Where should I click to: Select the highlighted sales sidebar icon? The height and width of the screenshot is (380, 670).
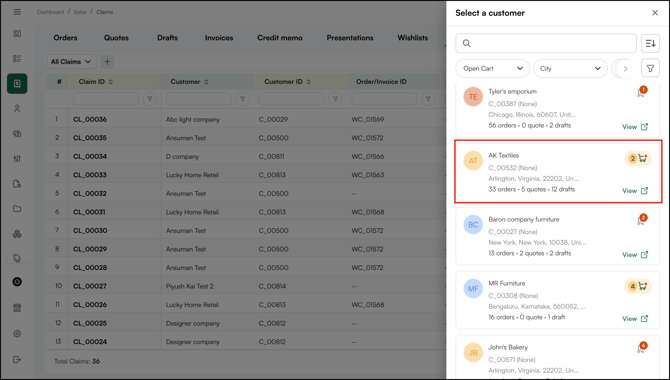17,84
